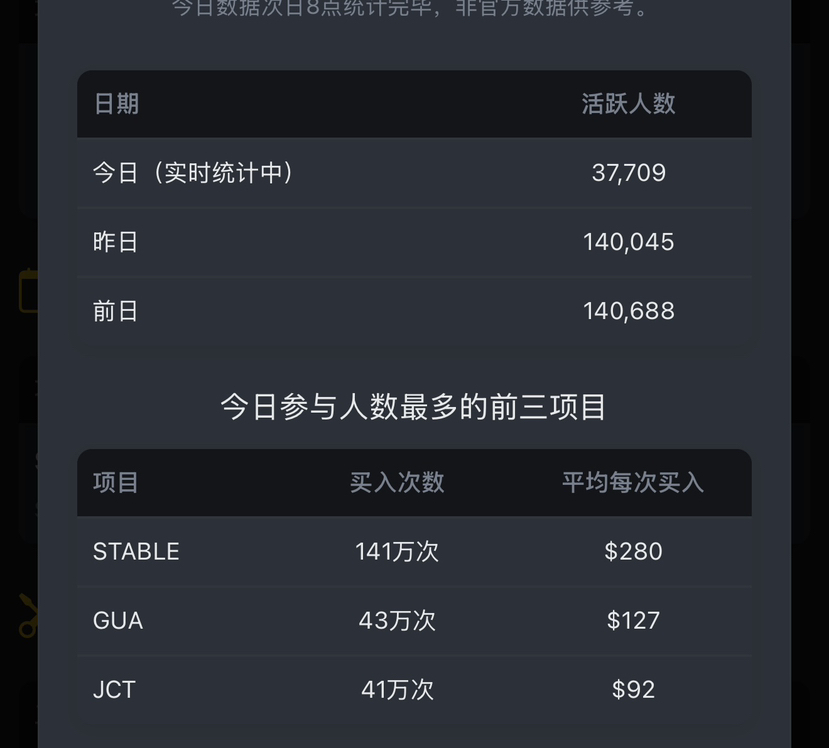
Task: Click the 买入次数 column header
Action: [397, 483]
